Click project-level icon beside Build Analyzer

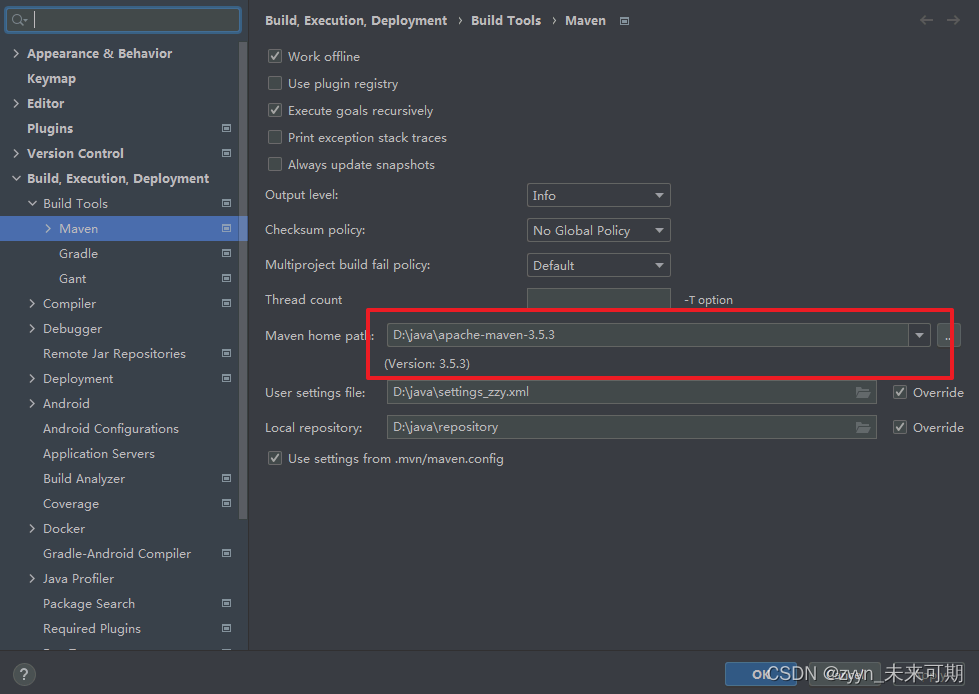[227, 478]
